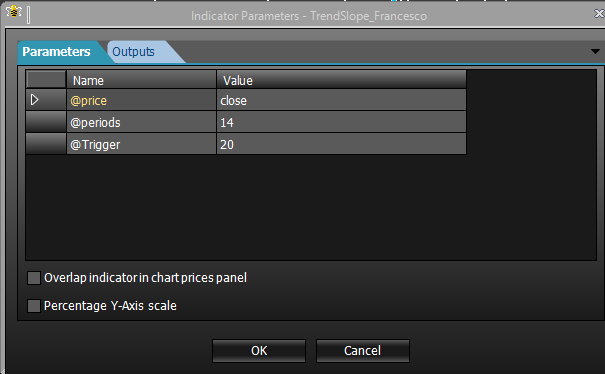
Task: Edit the @price value cell showing close
Action: point(341,100)
